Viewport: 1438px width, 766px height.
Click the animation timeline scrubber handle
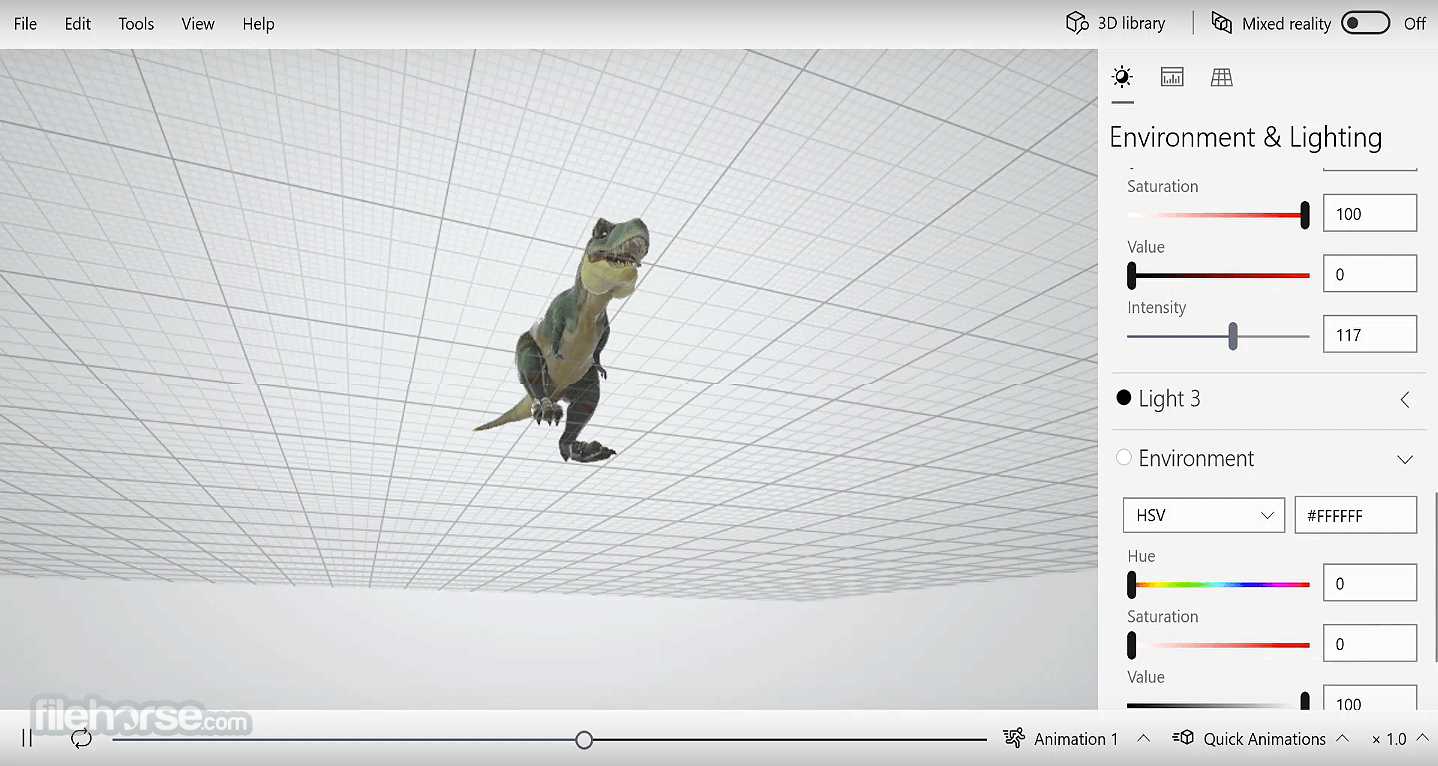click(x=584, y=740)
